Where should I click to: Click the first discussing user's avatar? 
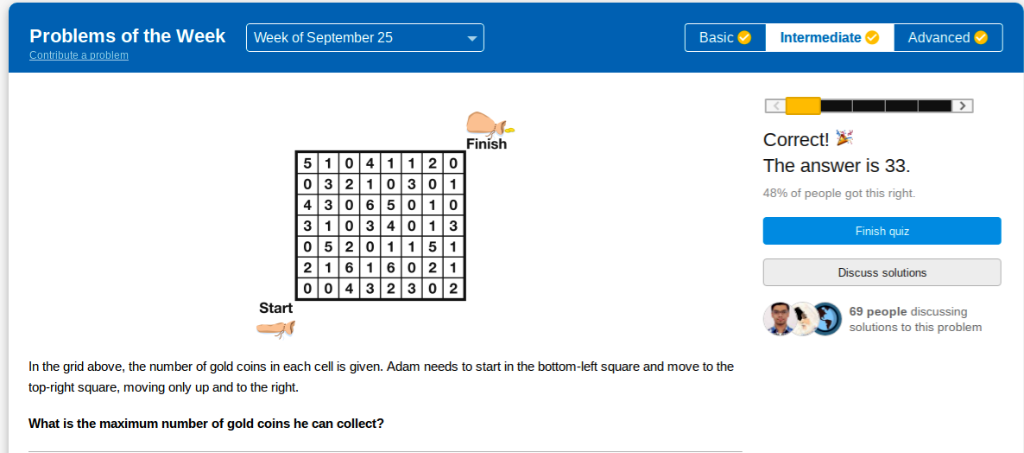click(x=779, y=319)
